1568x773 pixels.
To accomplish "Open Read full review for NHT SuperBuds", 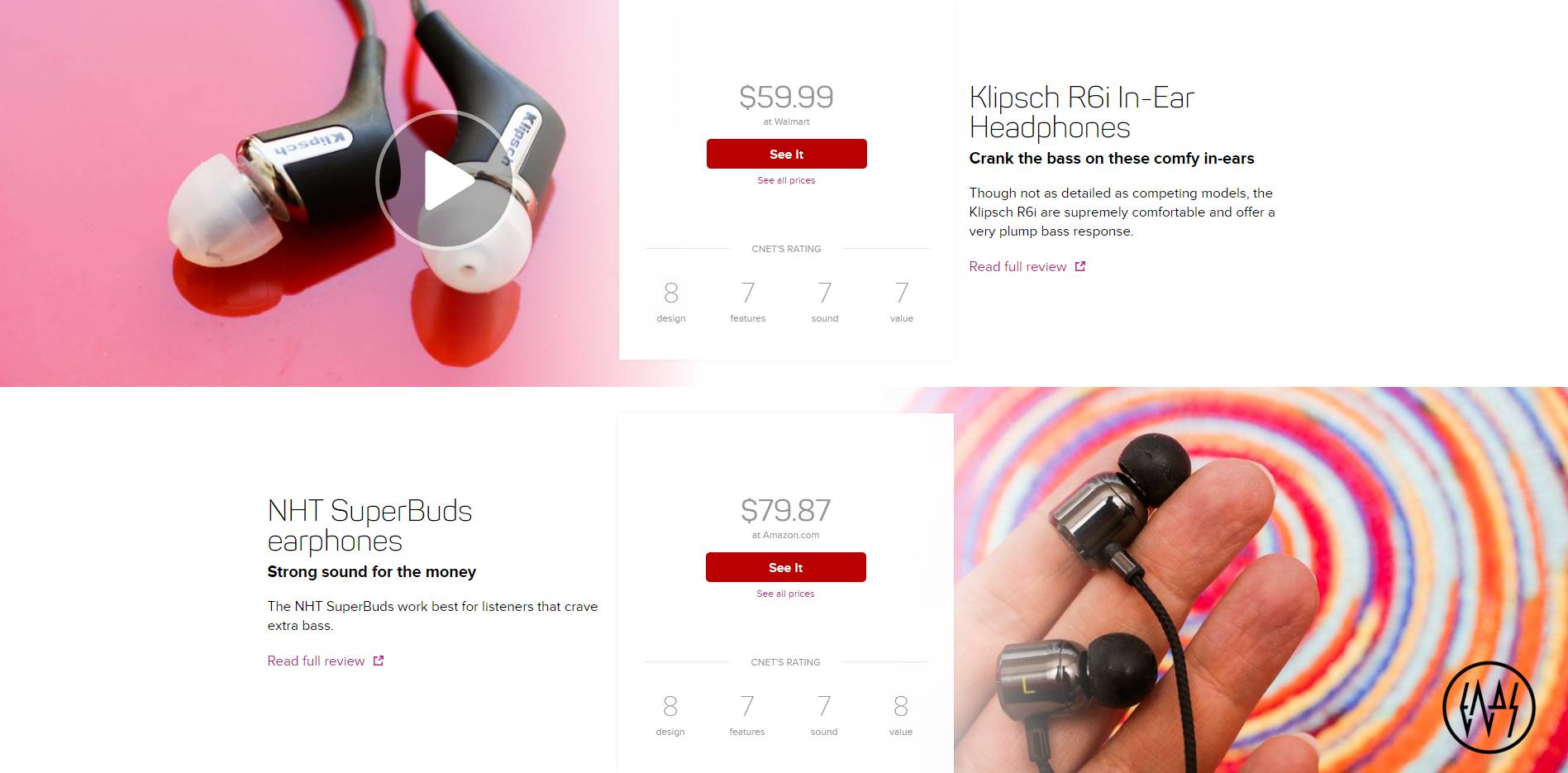I will click(316, 661).
